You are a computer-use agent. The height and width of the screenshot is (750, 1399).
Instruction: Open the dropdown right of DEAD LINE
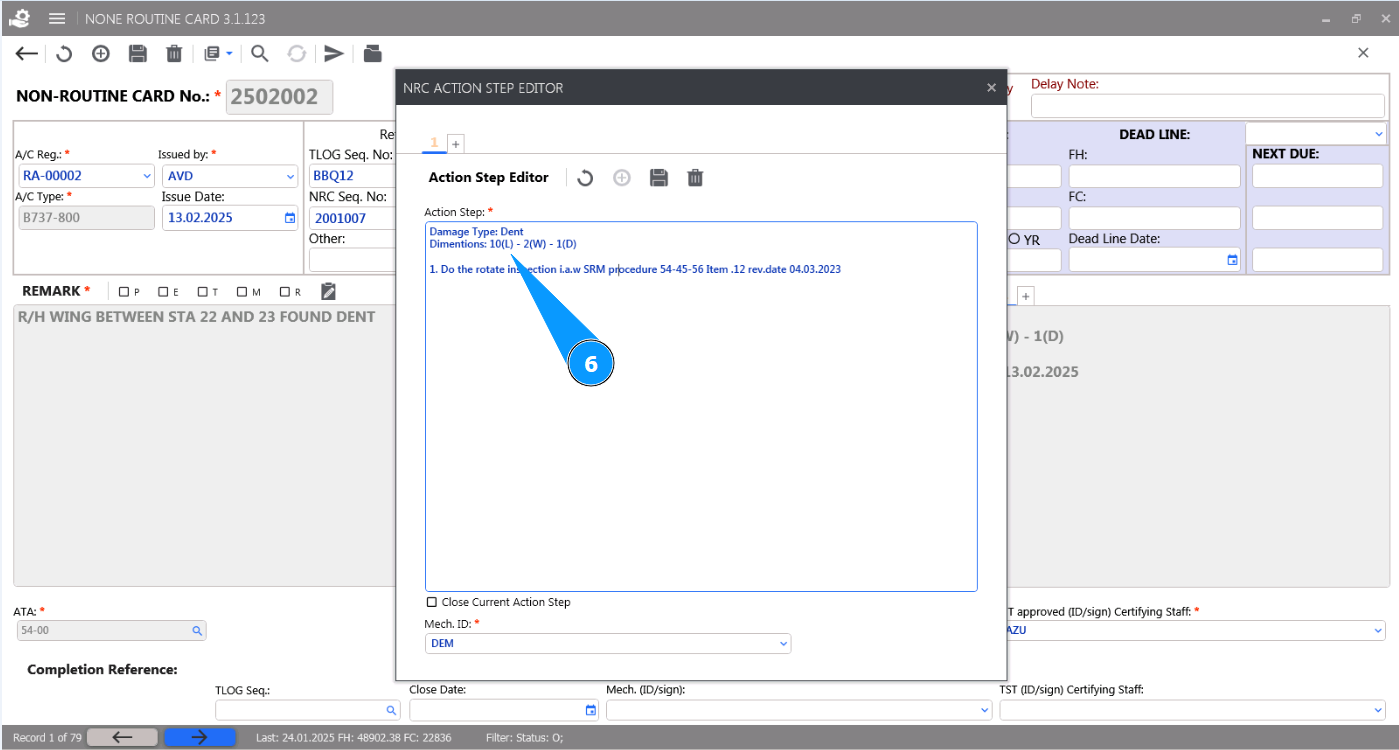[x=1316, y=133]
